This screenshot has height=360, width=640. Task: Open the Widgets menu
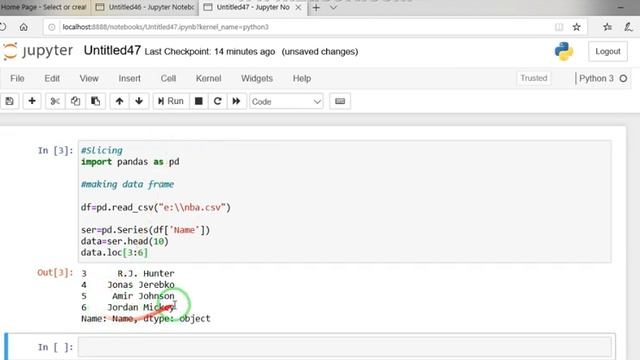257,78
